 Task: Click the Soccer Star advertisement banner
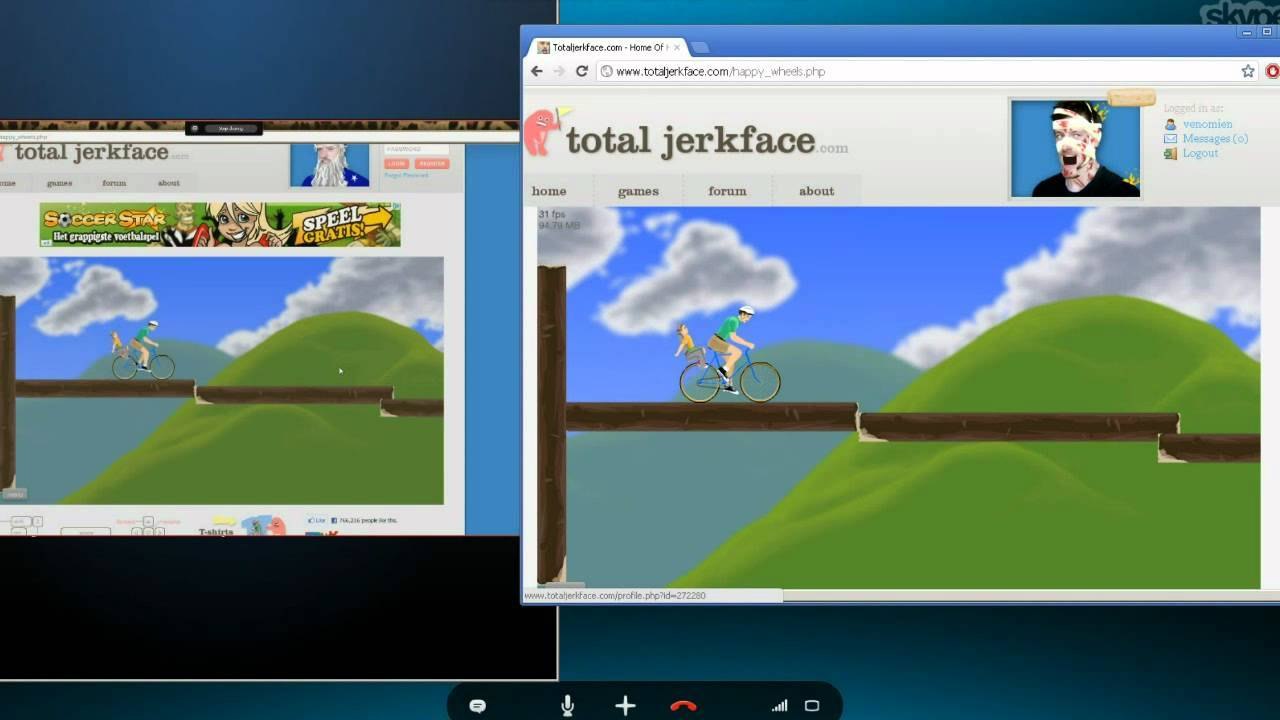[x=220, y=224]
